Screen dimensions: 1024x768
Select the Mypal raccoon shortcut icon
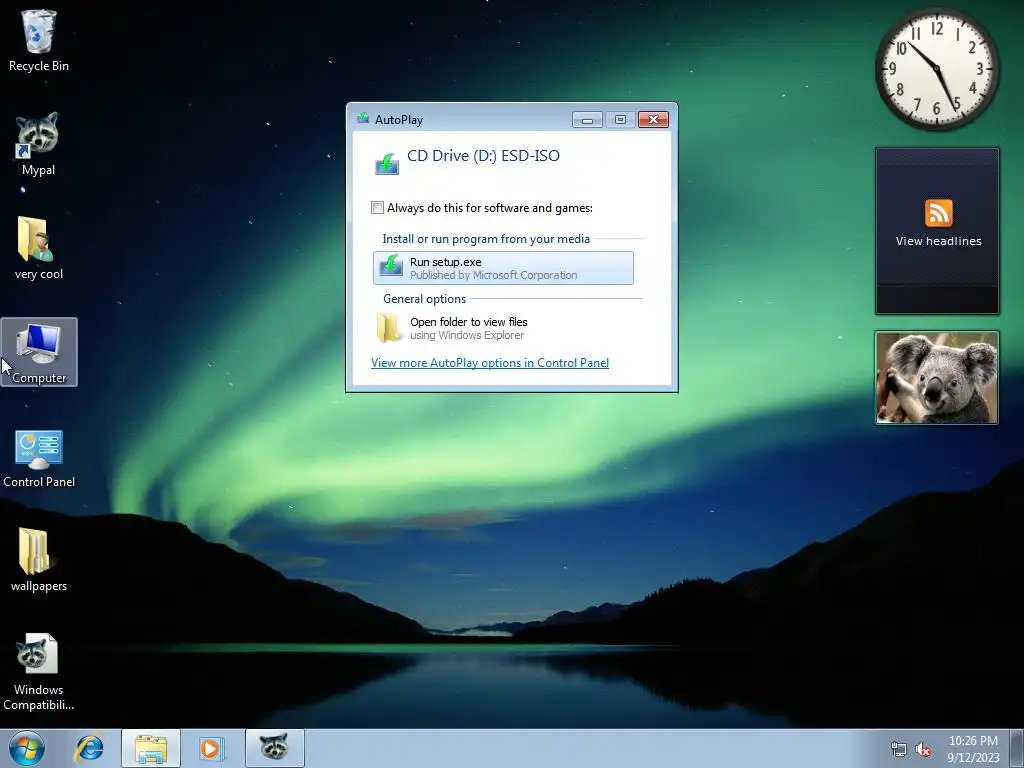[38, 144]
